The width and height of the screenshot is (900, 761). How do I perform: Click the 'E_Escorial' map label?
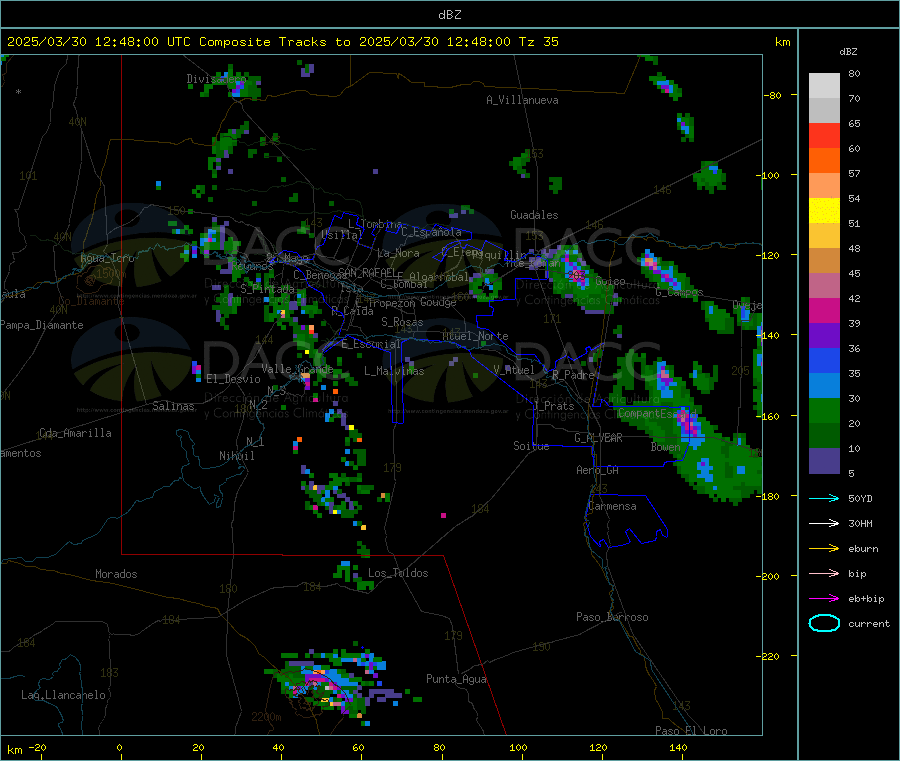coord(371,344)
